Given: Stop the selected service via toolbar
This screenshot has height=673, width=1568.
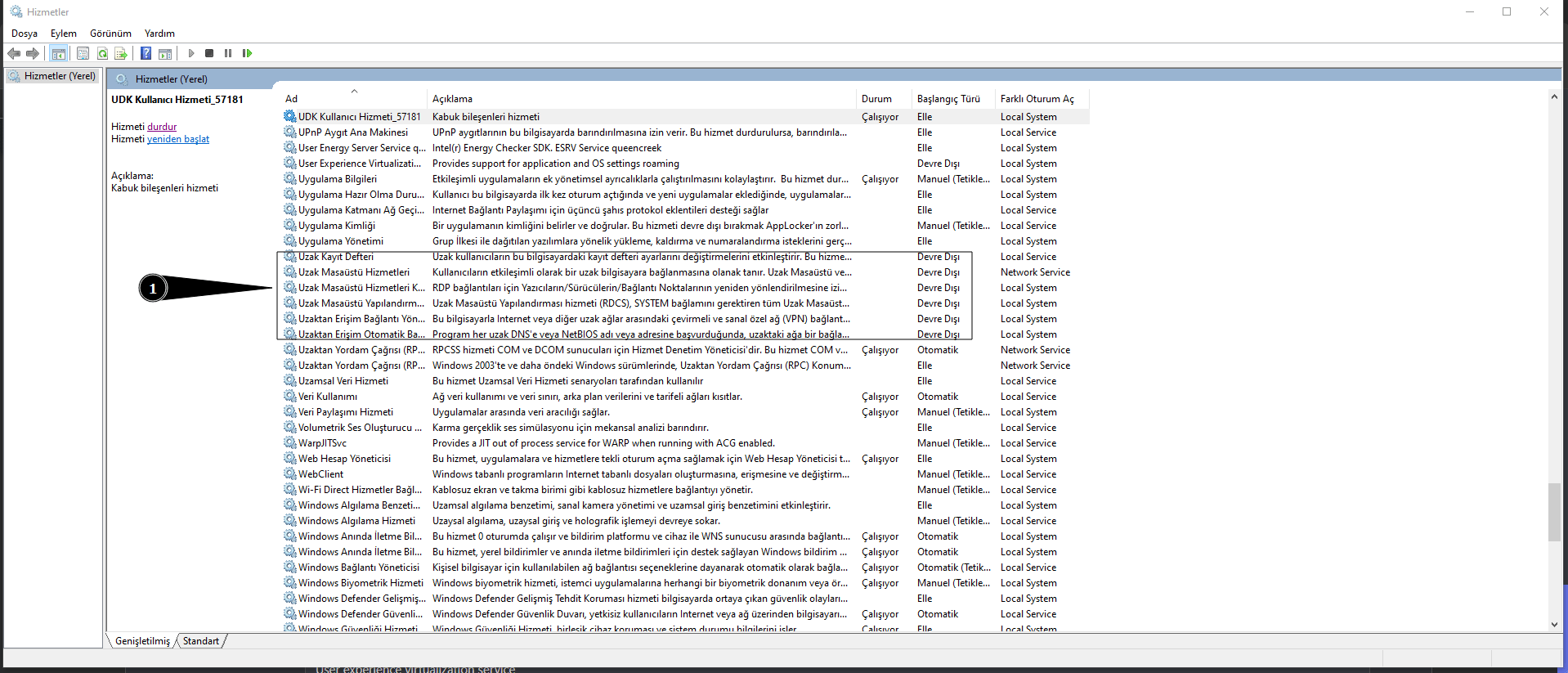Looking at the screenshot, I should pos(209,53).
